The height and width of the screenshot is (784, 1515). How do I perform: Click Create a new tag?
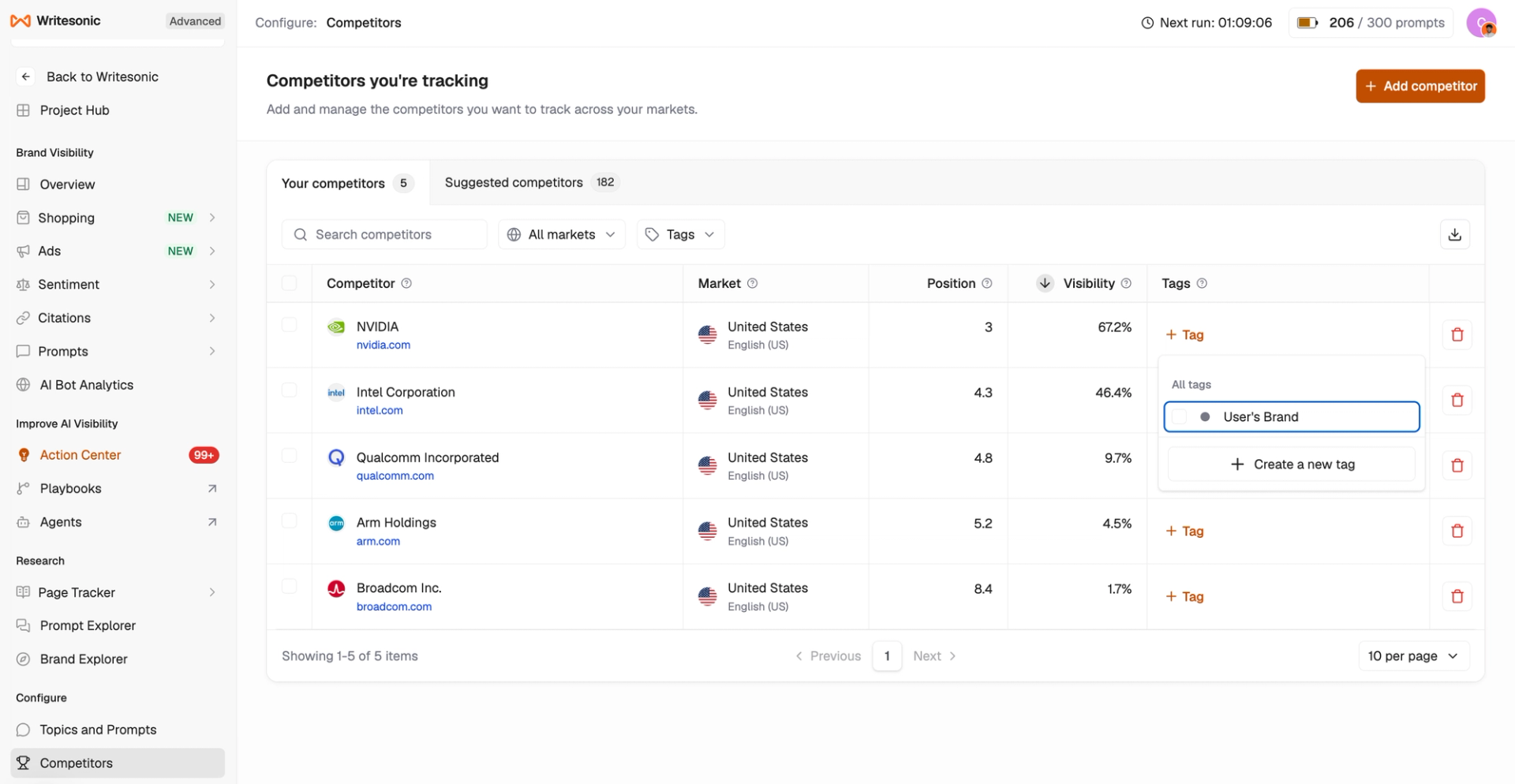click(x=1292, y=464)
